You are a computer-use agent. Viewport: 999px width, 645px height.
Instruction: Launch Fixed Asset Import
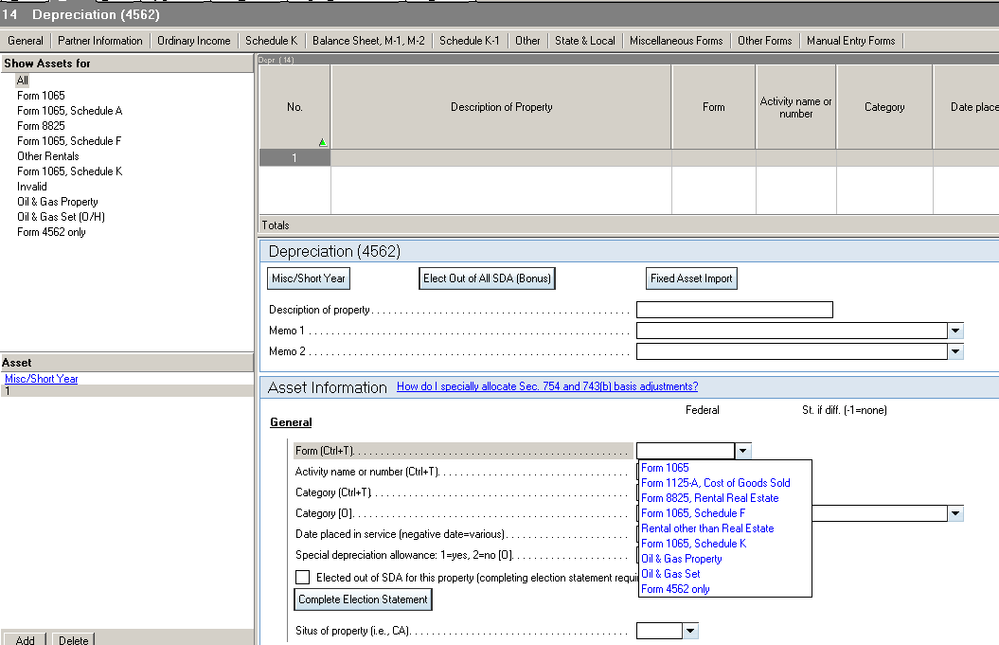[x=691, y=278]
